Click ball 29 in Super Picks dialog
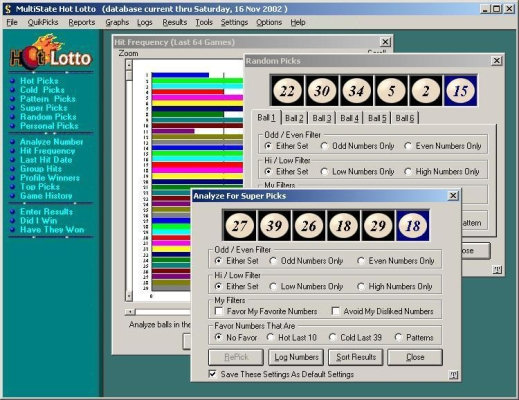 378,226
